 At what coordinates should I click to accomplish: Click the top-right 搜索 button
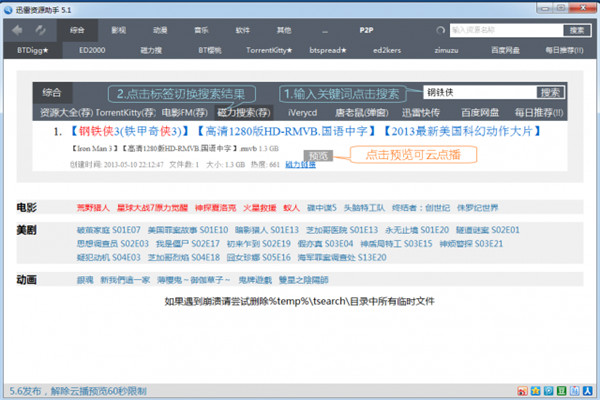click(577, 30)
